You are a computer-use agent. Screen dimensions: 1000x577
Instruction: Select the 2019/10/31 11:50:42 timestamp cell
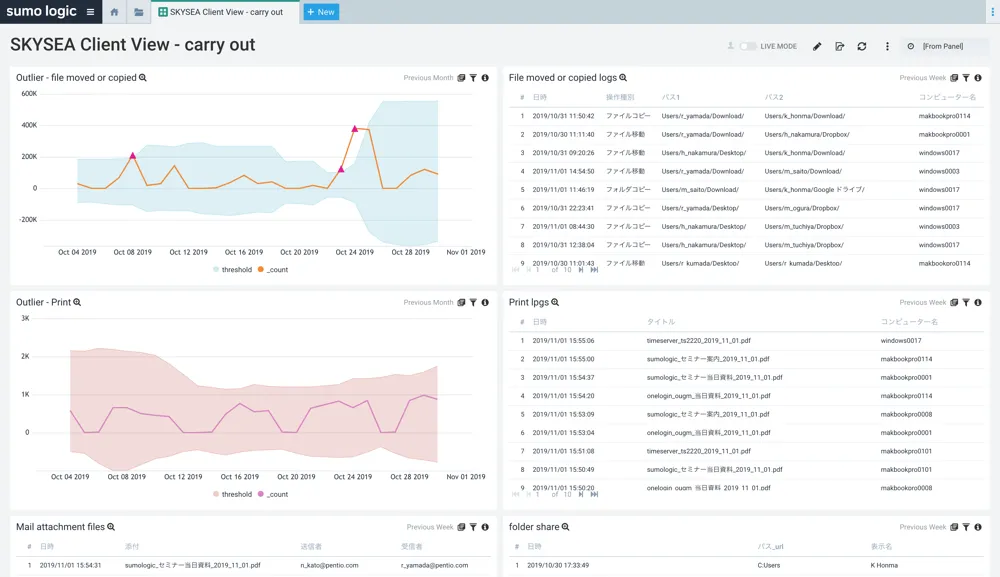[563, 116]
